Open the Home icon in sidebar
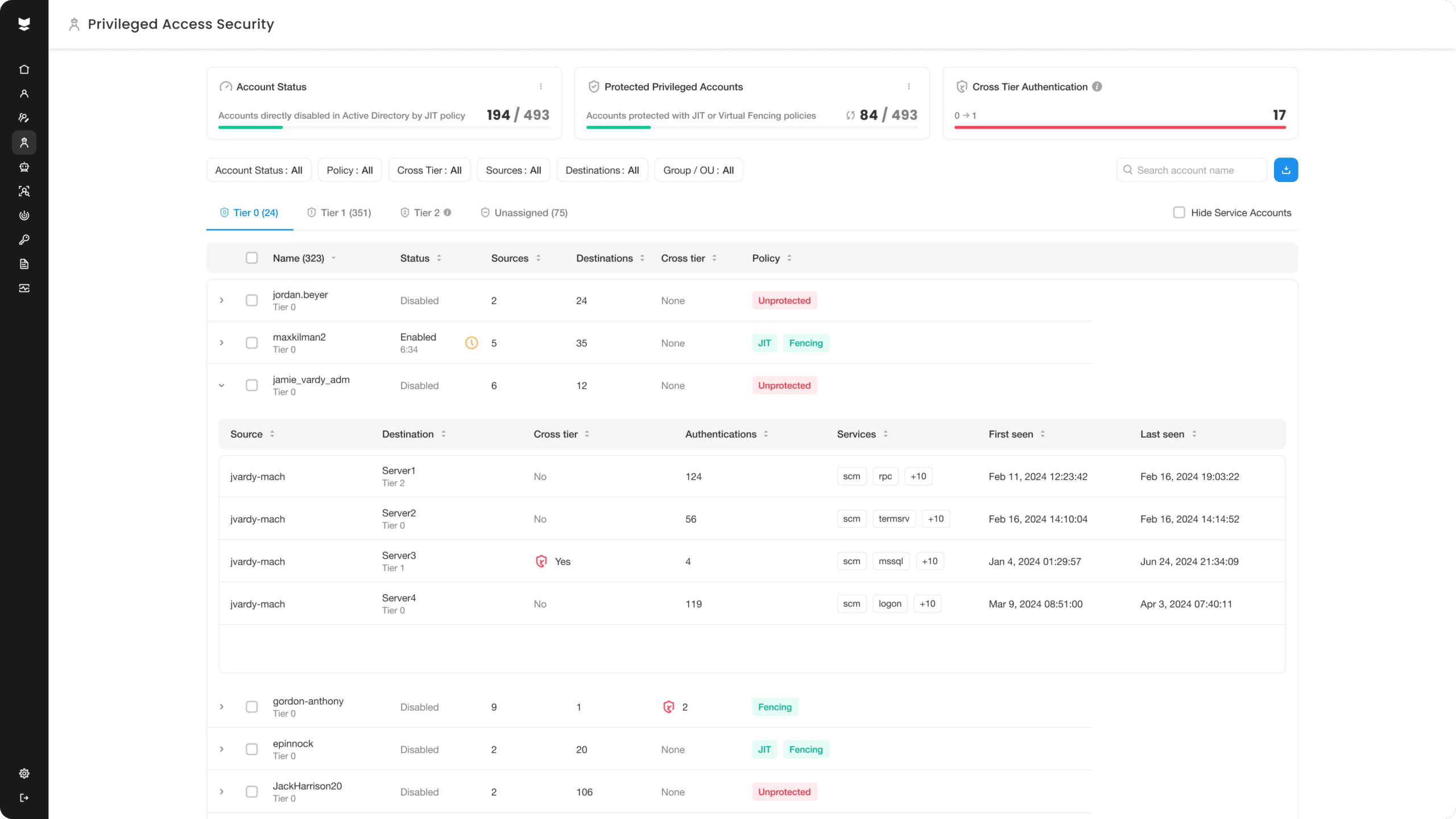 click(x=24, y=69)
